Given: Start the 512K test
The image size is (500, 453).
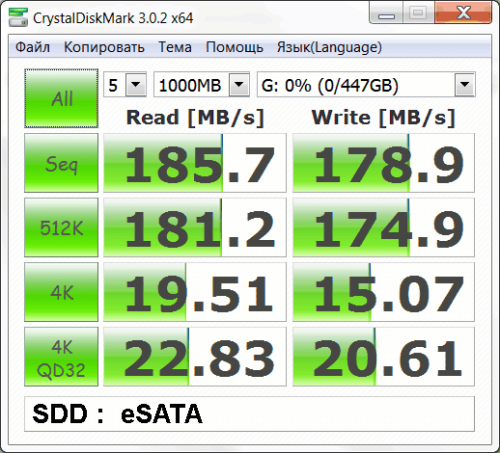Looking at the screenshot, I should [61, 228].
